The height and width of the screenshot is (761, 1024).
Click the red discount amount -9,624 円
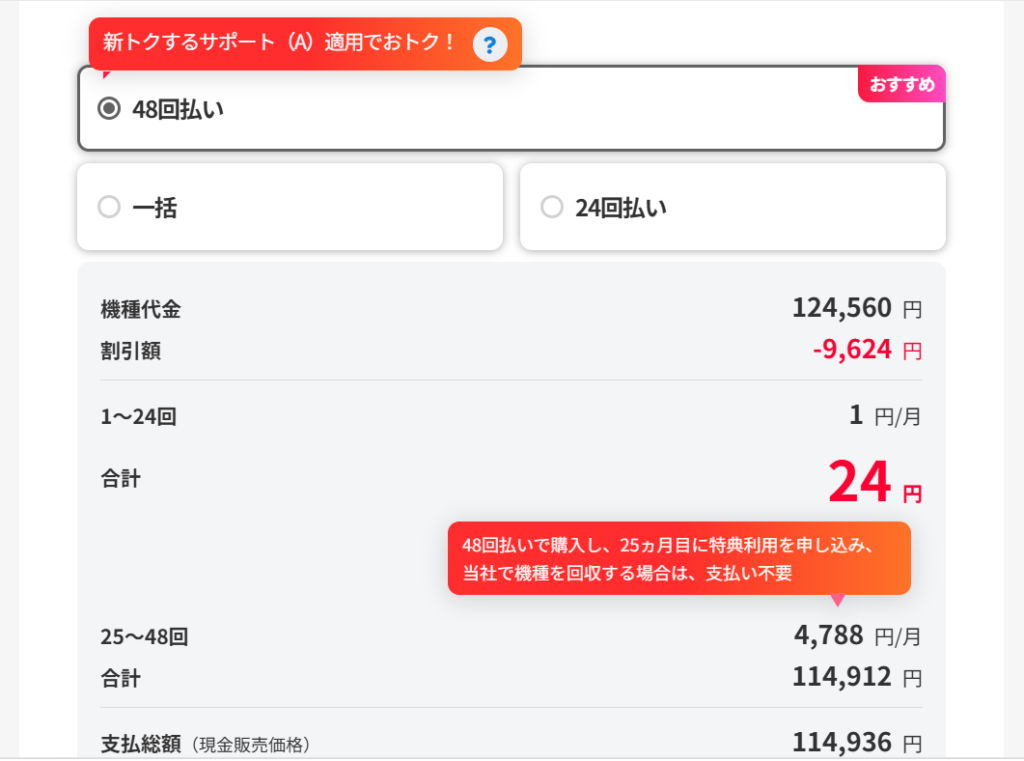pyautogui.click(x=866, y=350)
